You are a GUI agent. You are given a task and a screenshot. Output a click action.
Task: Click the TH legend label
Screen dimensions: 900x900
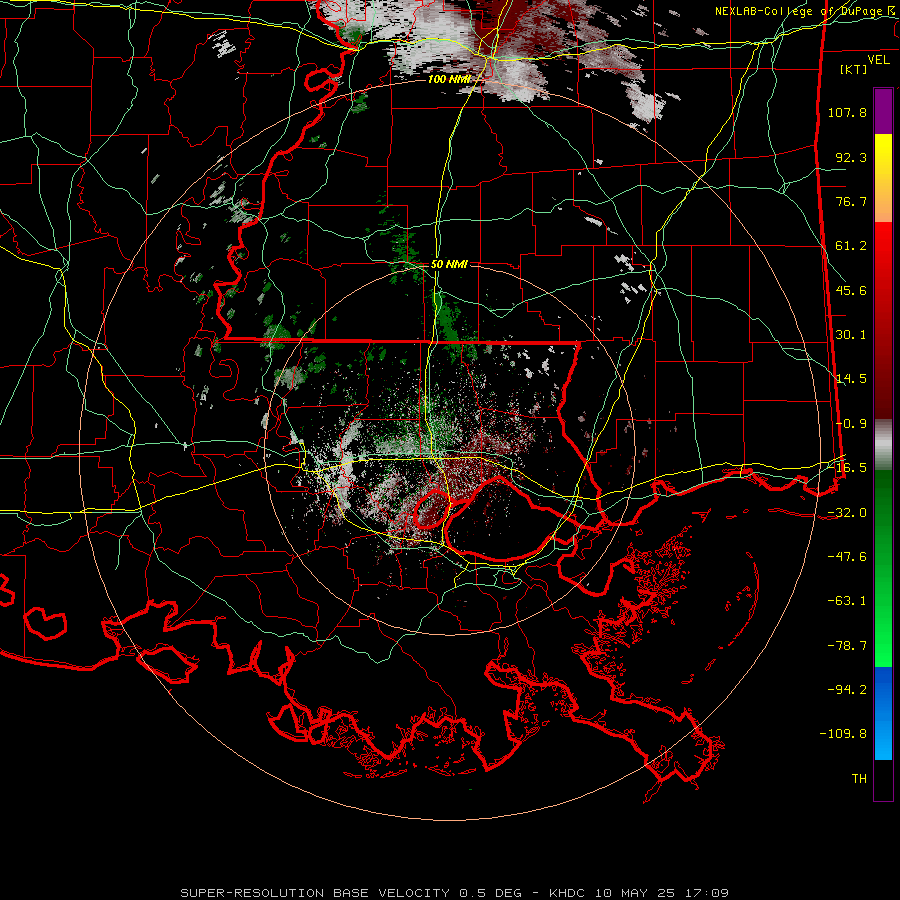[859, 779]
